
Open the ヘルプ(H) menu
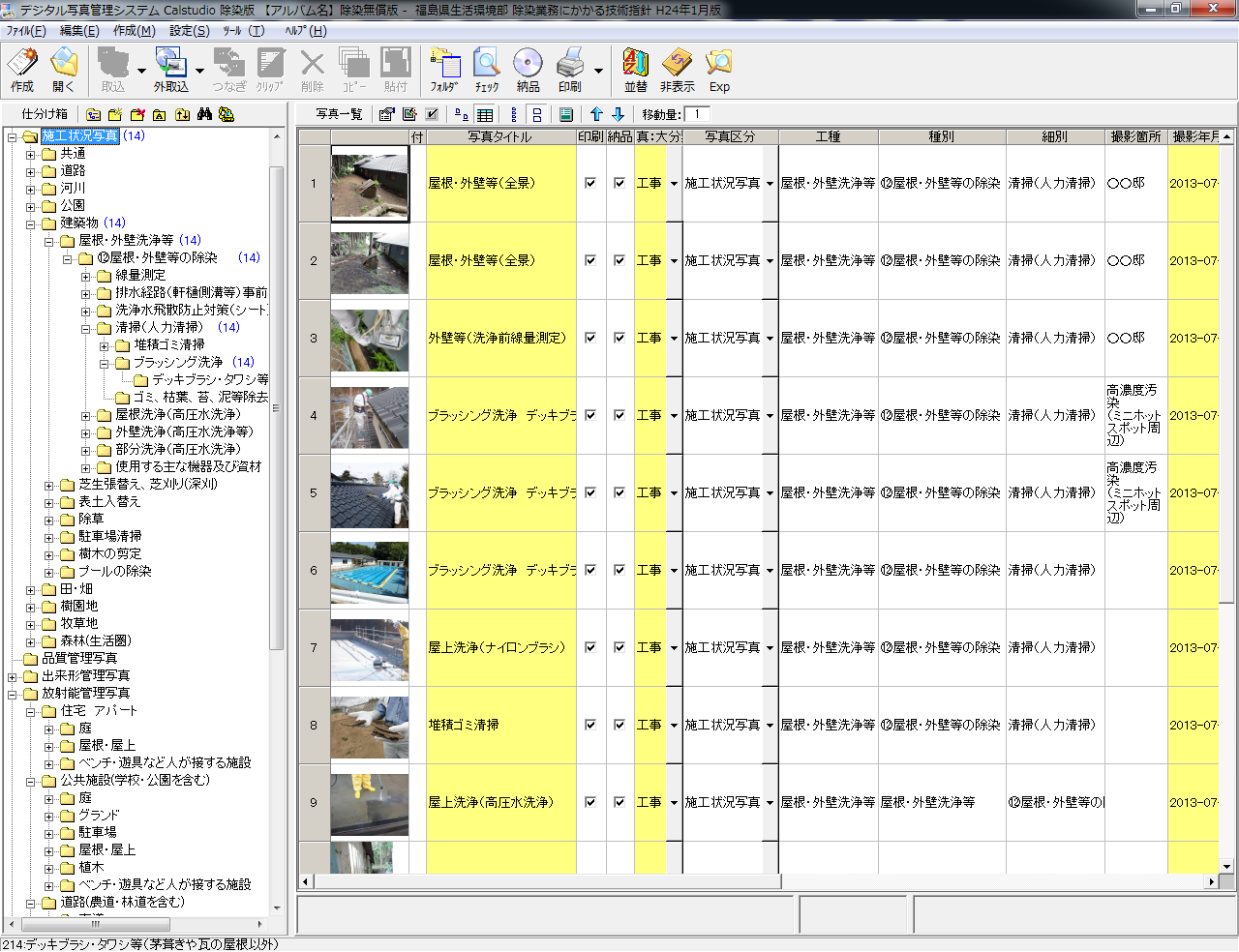click(x=305, y=31)
